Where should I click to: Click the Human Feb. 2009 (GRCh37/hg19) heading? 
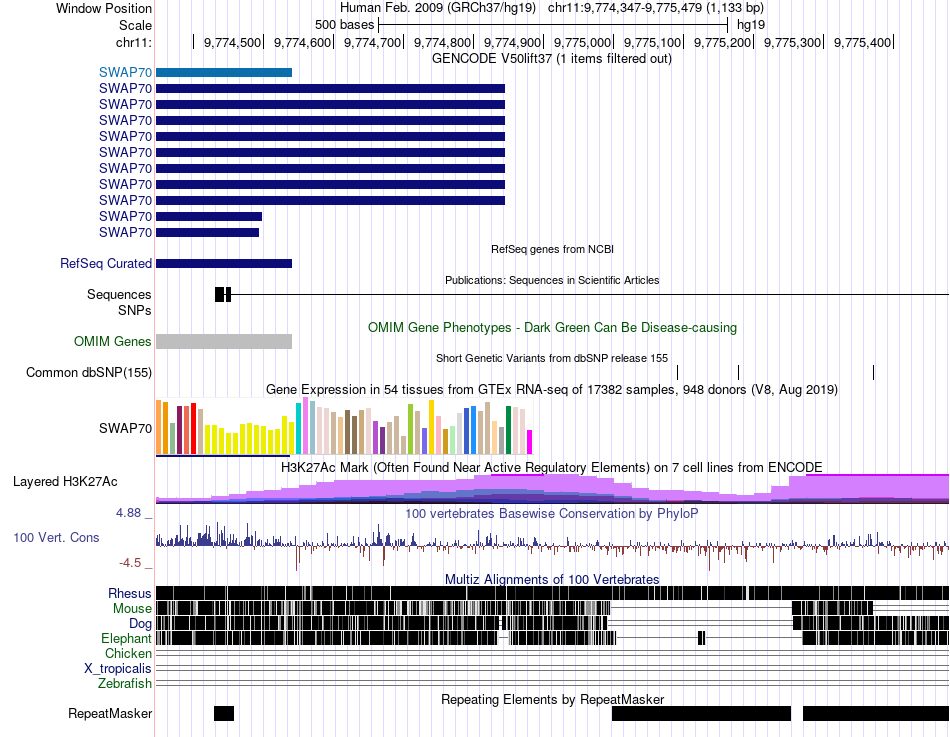pyautogui.click(x=438, y=8)
